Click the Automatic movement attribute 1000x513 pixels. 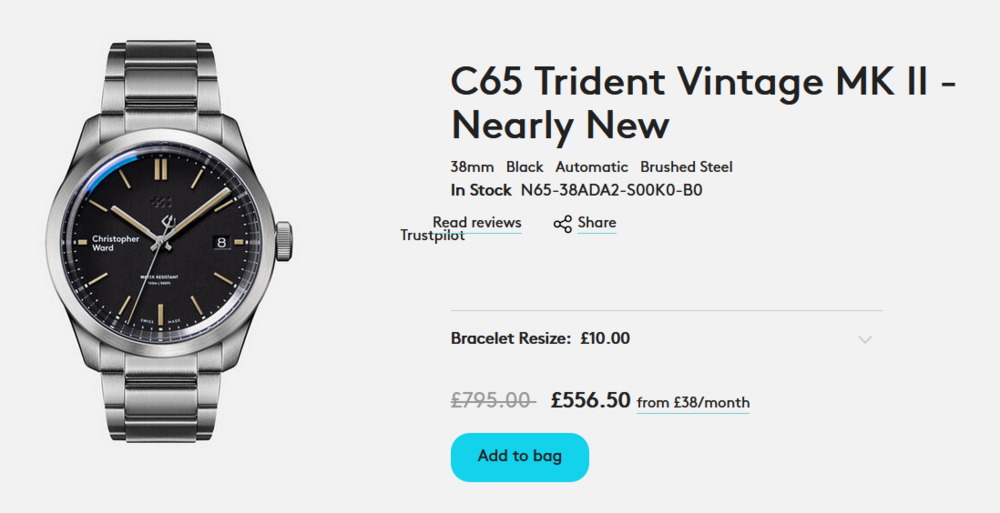click(x=592, y=167)
